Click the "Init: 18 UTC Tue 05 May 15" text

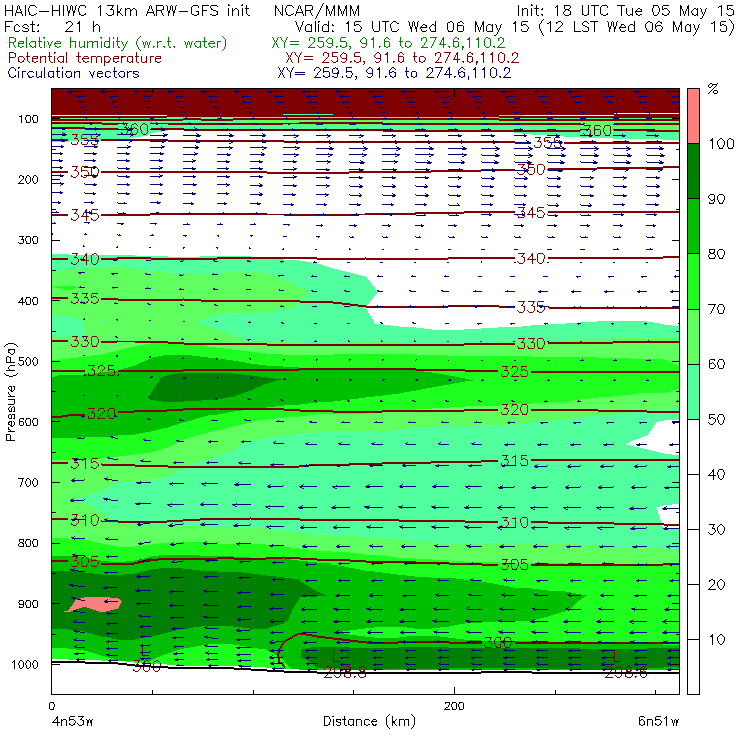[x=625, y=11]
